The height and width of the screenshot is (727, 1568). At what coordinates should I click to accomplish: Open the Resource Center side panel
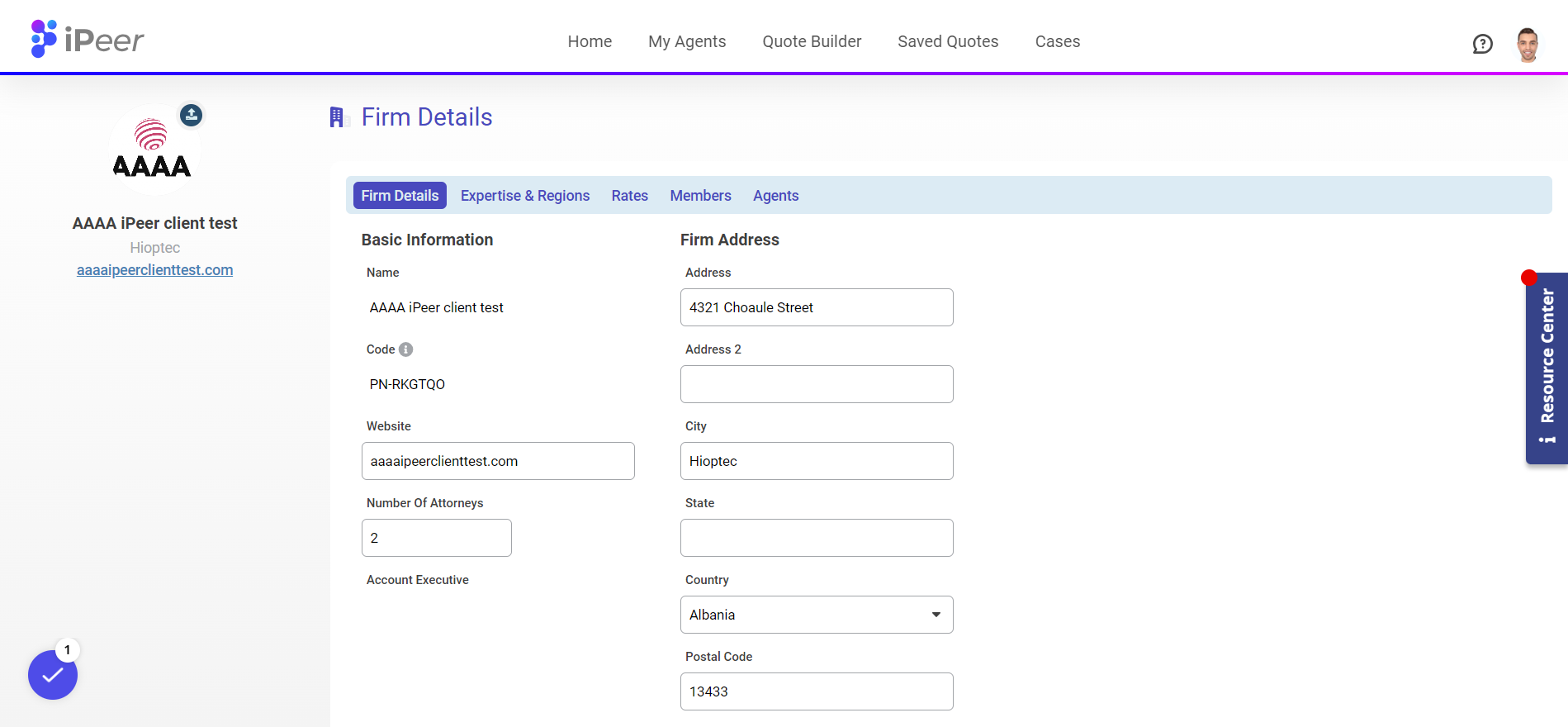pos(1547,368)
